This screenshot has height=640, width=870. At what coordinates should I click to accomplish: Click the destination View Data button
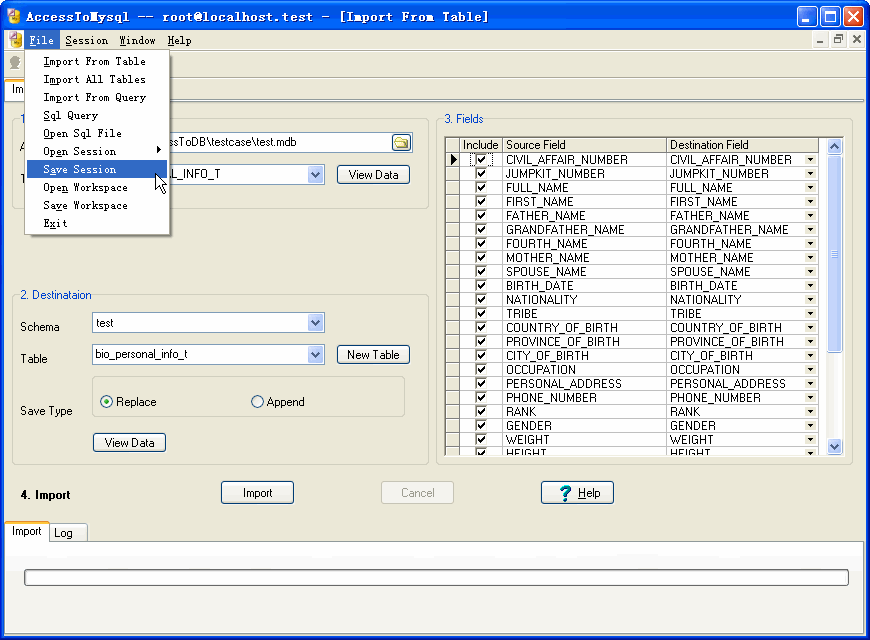[x=129, y=442]
